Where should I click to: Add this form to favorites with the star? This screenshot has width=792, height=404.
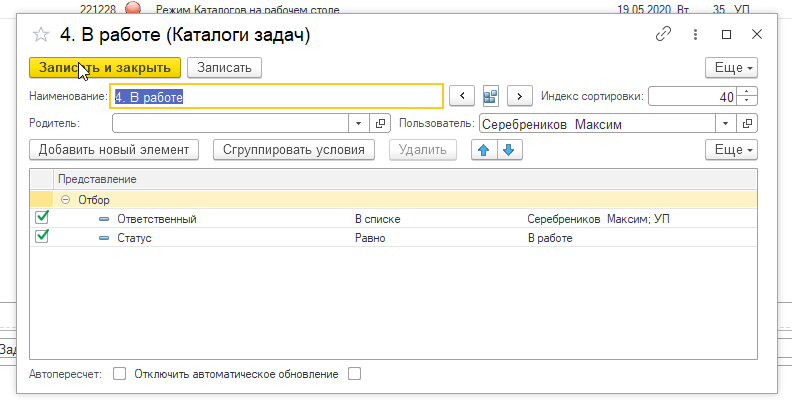[41, 35]
